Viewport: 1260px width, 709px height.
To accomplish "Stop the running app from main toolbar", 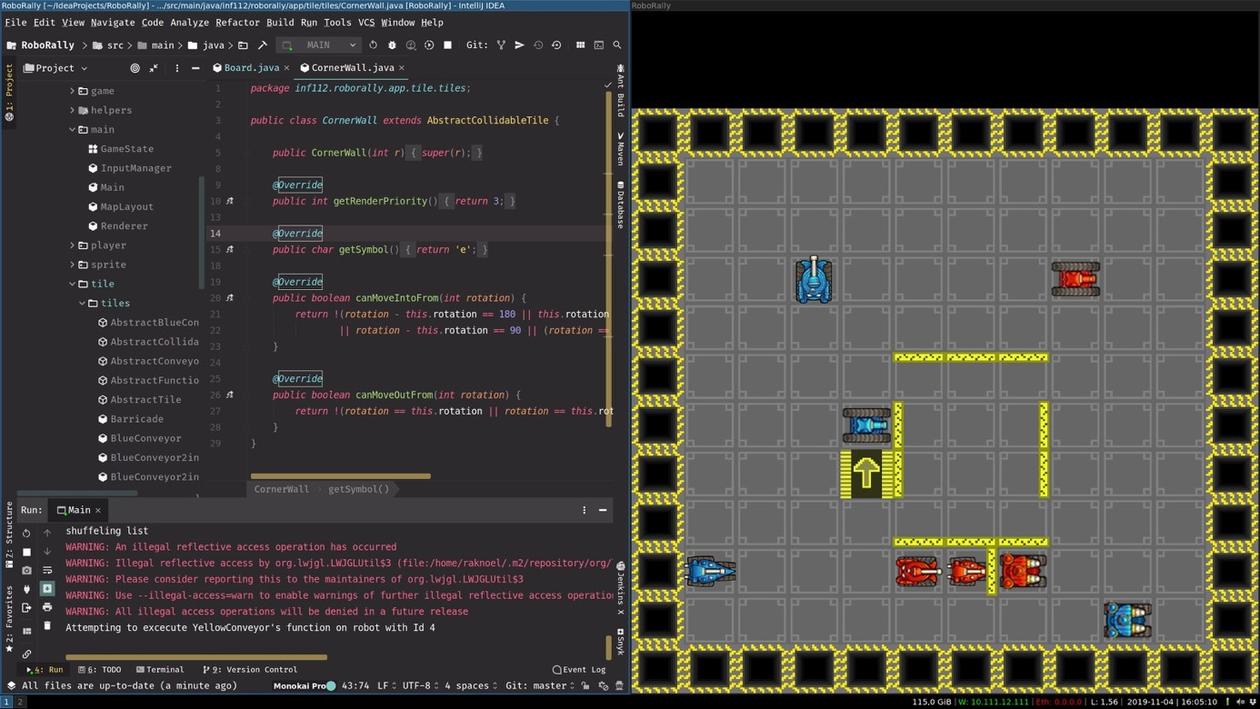I will pos(448,45).
